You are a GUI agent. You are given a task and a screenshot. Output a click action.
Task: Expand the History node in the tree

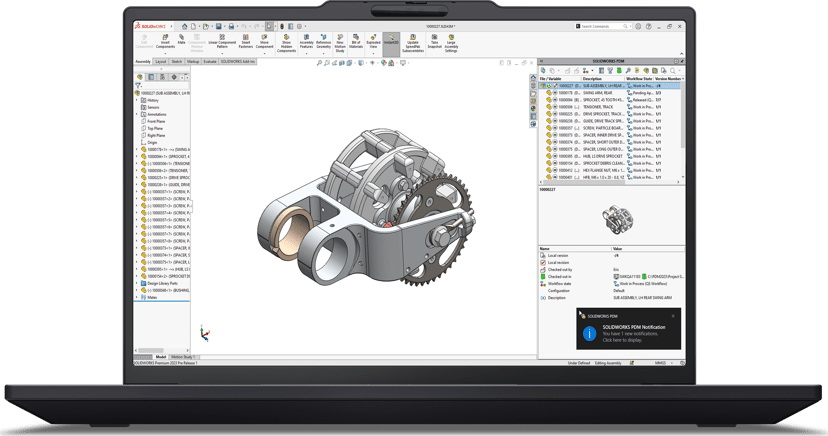click(137, 100)
